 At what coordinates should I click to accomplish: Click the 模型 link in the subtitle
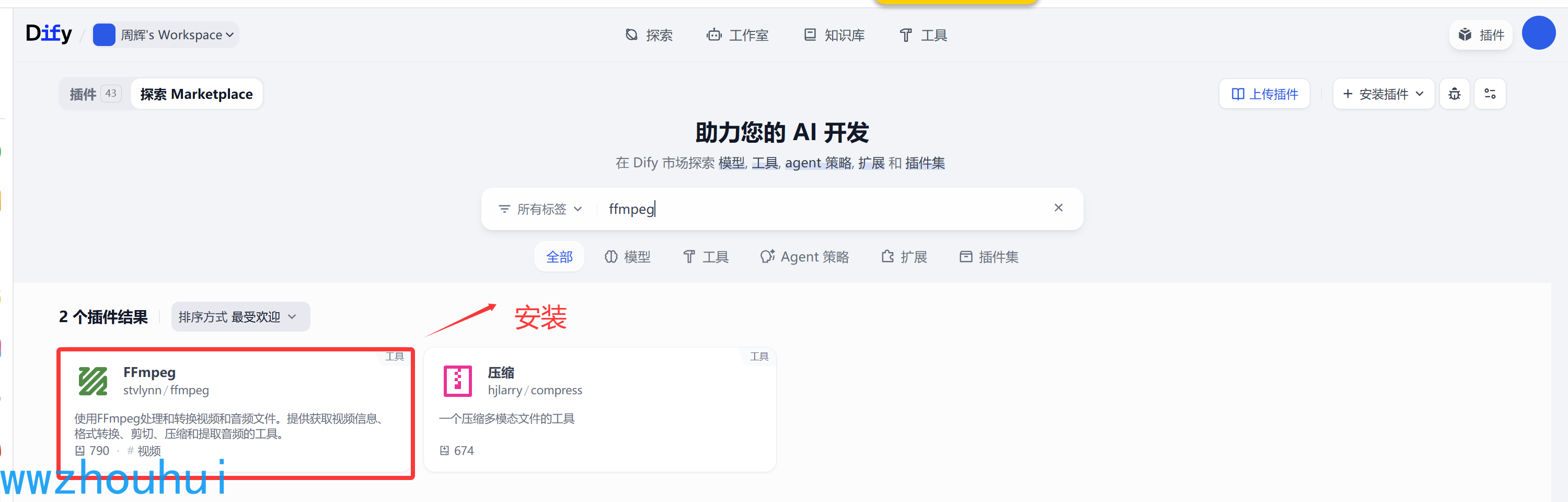click(731, 163)
